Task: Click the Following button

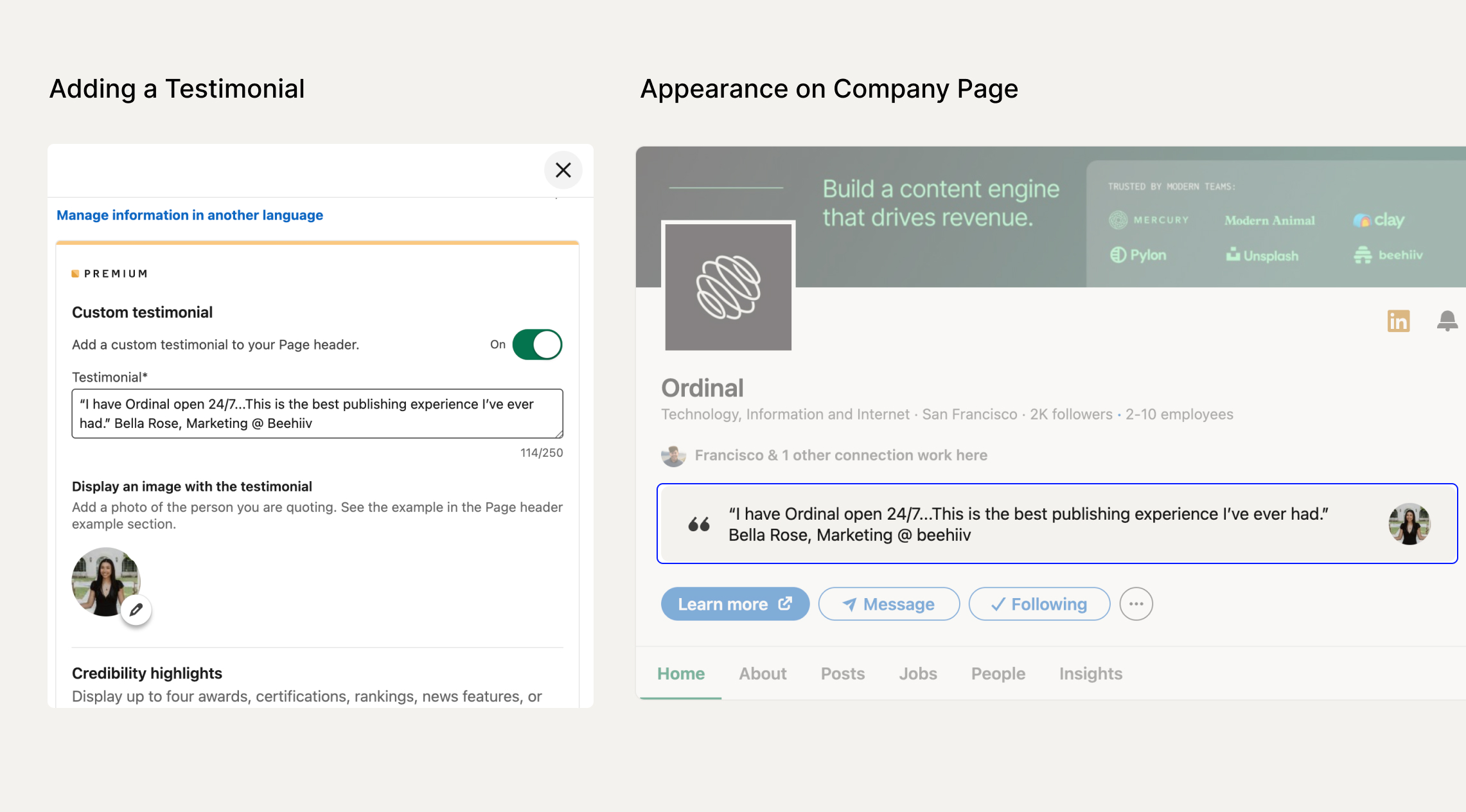Action: pyautogui.click(x=1039, y=604)
